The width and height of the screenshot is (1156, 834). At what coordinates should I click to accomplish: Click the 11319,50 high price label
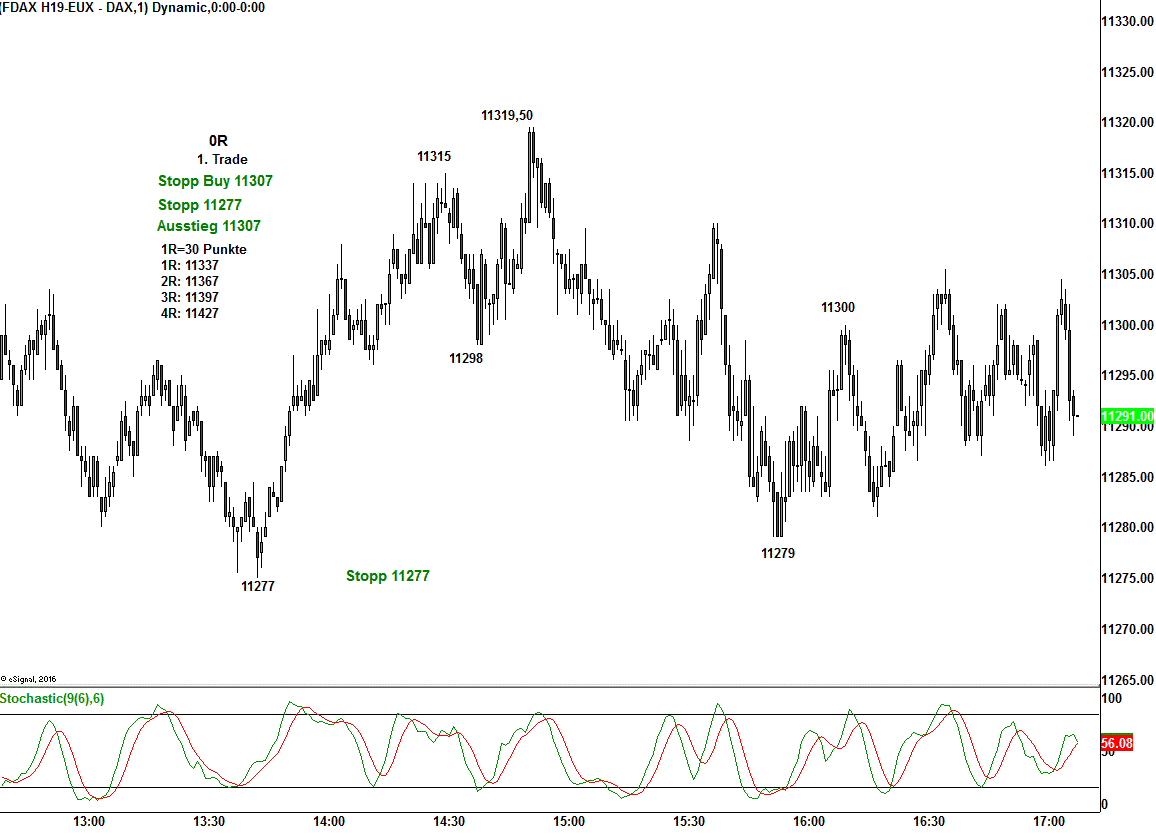click(x=507, y=115)
